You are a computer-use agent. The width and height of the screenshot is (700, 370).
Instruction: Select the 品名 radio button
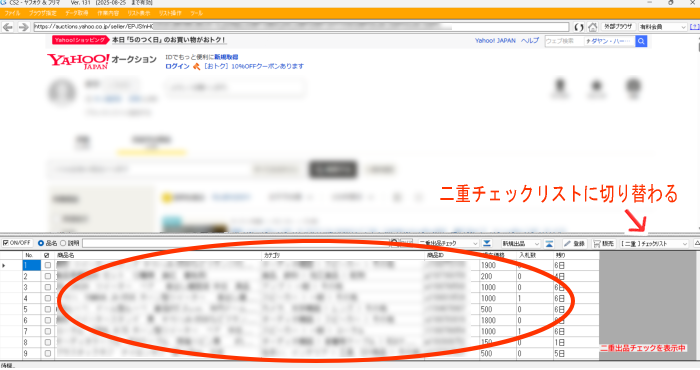(41, 243)
